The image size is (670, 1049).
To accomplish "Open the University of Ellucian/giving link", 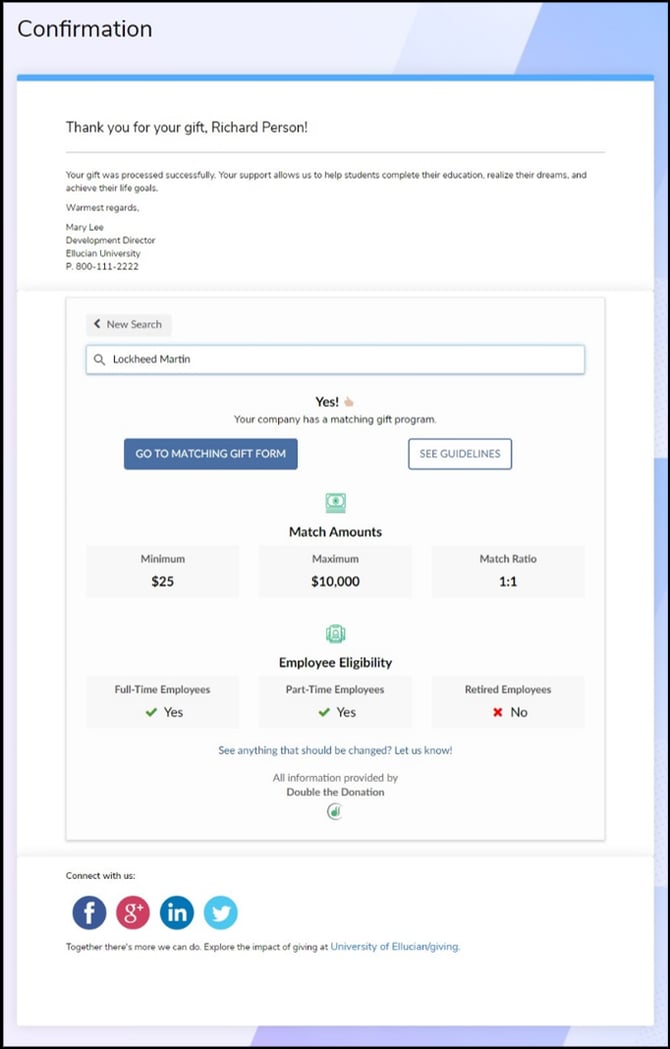I will 395,946.
